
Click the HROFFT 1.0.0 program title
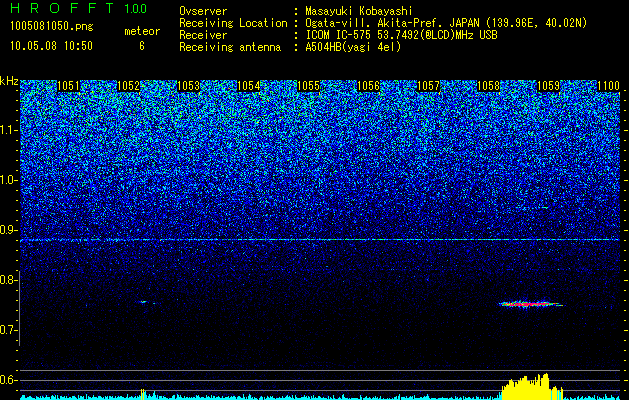point(78,8)
